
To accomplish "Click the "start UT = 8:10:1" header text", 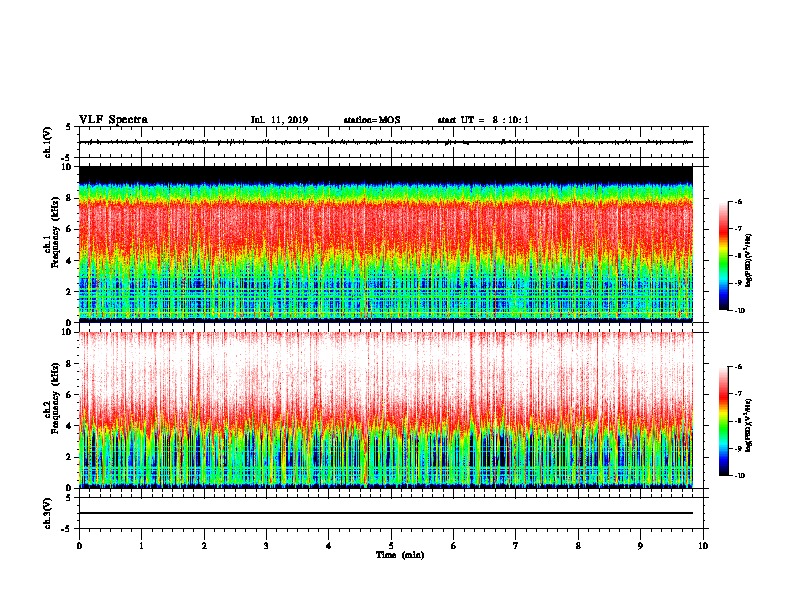I will point(483,120).
